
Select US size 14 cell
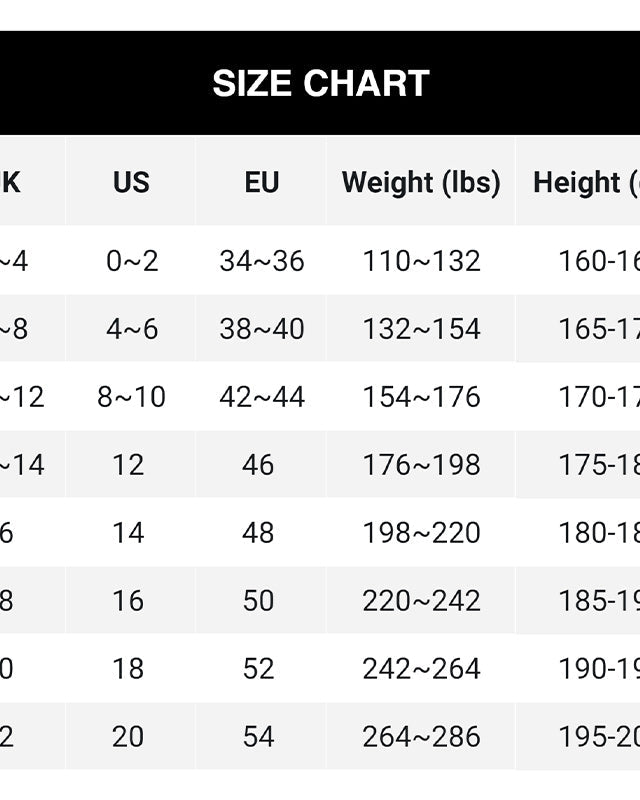[128, 533]
